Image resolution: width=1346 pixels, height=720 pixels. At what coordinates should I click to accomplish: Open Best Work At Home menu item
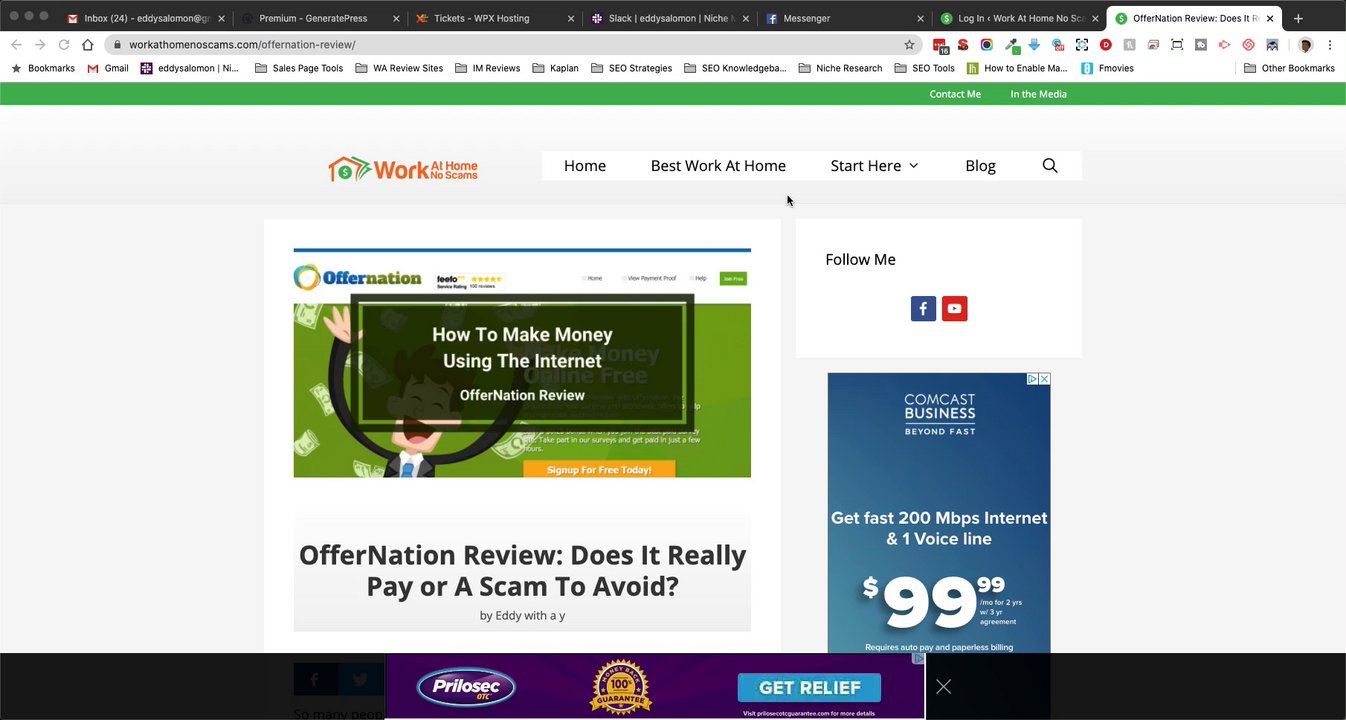click(718, 166)
